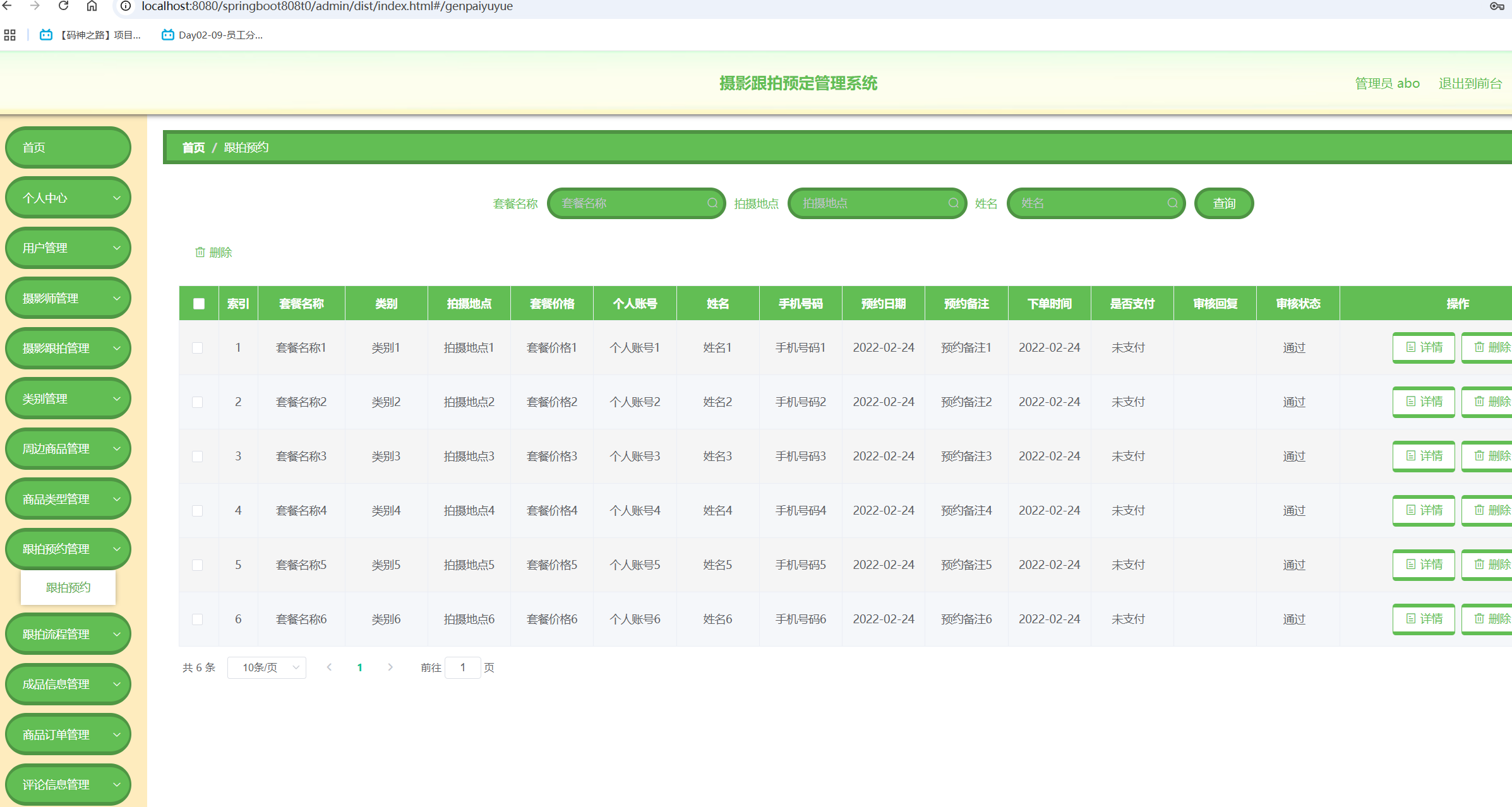1512x807 pixels.
Task: Expand the 跟拍流程管理 sidebar menu
Action: (x=68, y=634)
